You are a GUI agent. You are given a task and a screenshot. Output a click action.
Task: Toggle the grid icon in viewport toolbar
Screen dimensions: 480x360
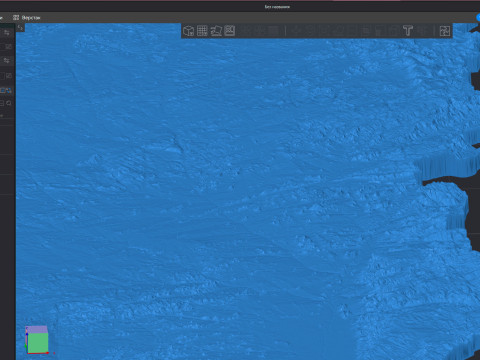coord(202,31)
